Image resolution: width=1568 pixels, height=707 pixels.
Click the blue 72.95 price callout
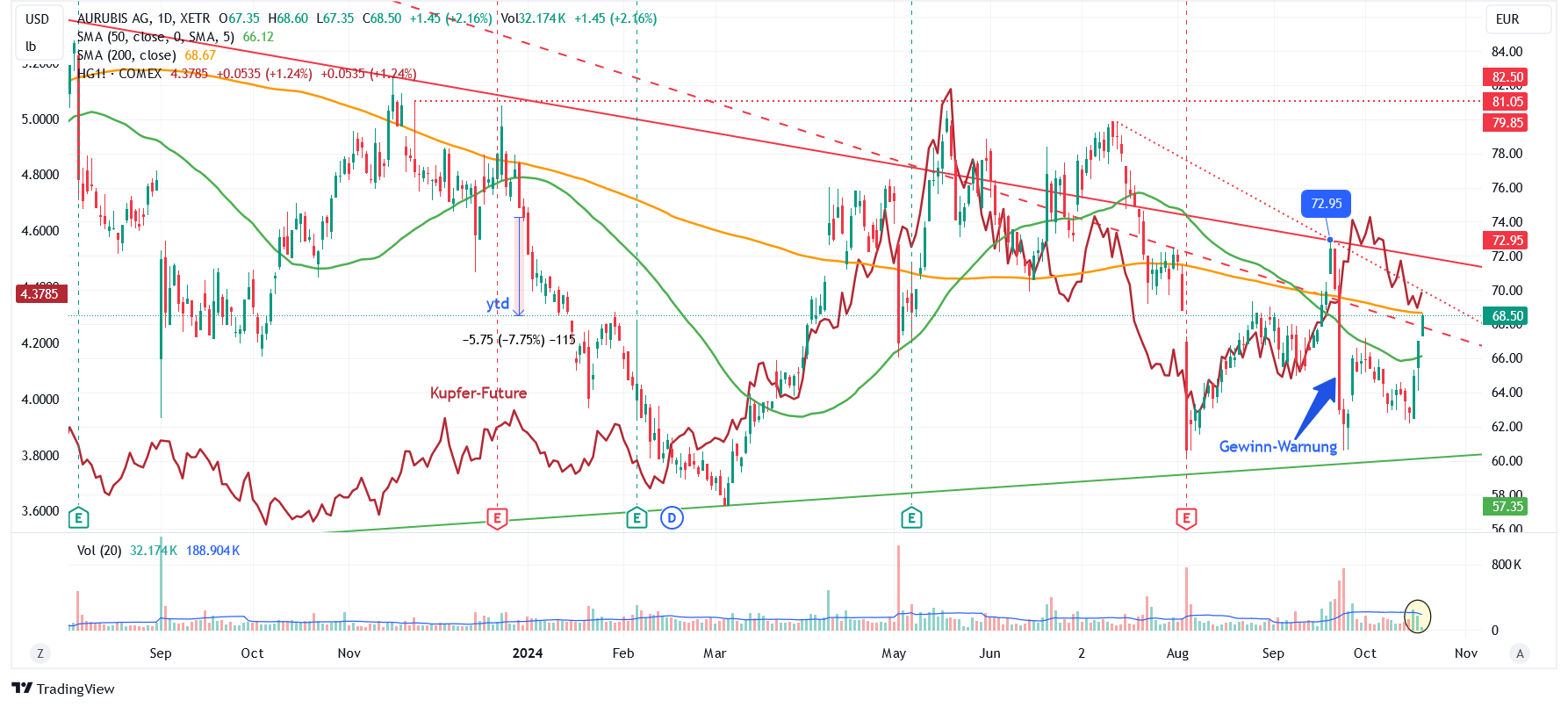(x=1326, y=204)
